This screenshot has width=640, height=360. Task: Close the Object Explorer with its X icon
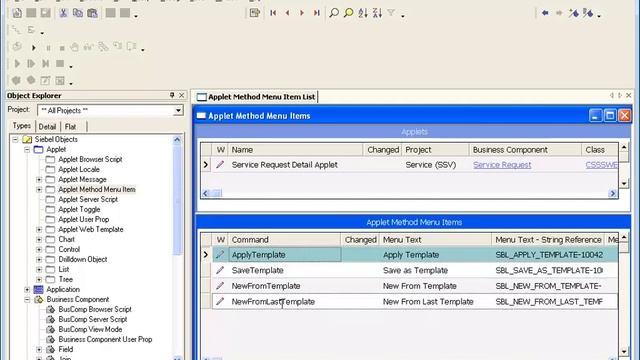tap(182, 95)
